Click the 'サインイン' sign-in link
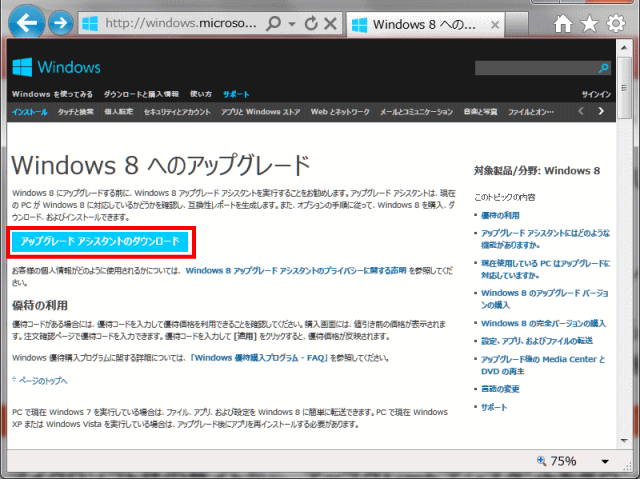Screen dimensions: 640x480 pos(596,95)
